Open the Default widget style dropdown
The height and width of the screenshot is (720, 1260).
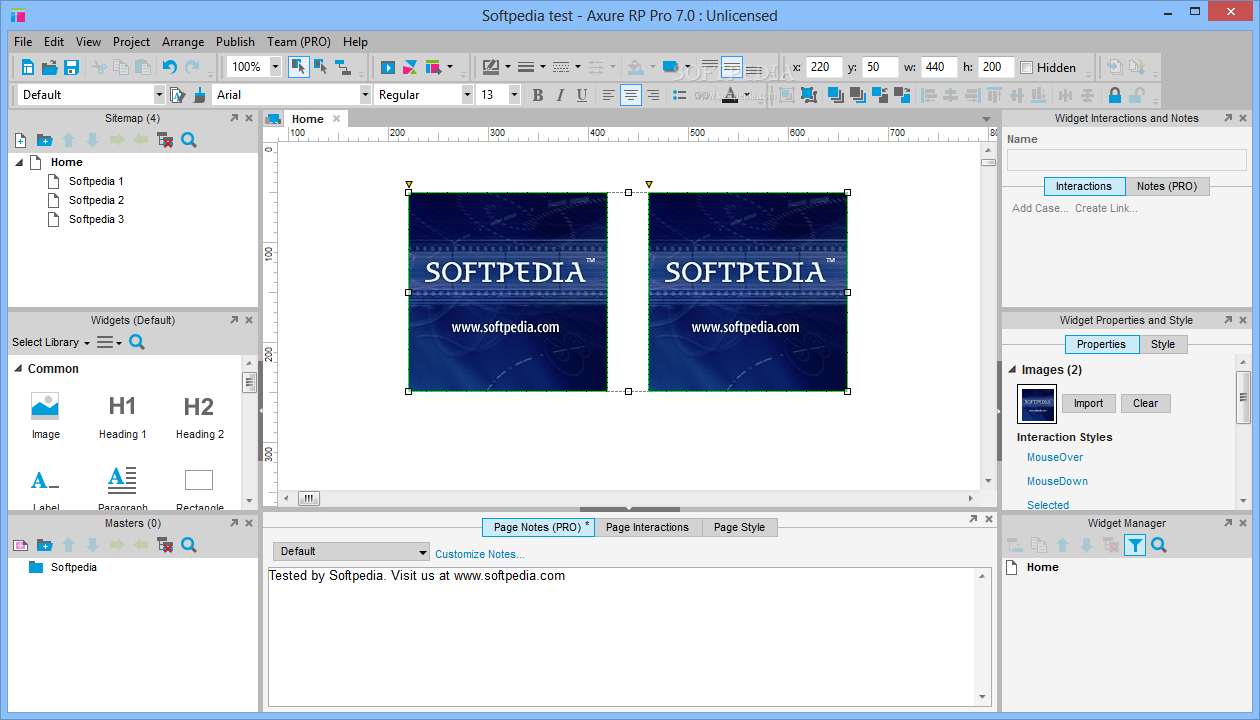click(x=159, y=95)
